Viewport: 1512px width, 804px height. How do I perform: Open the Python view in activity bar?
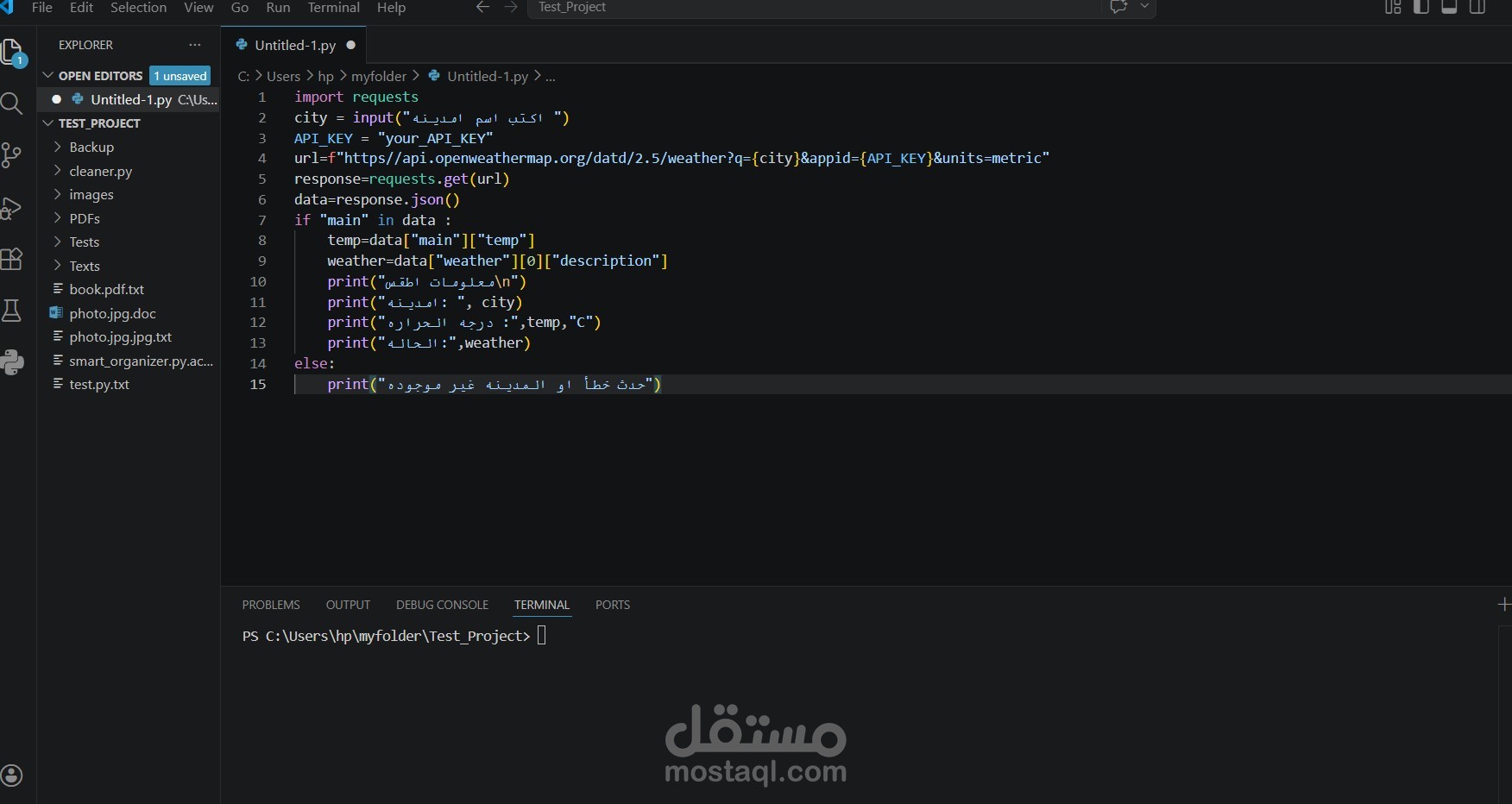tap(12, 362)
